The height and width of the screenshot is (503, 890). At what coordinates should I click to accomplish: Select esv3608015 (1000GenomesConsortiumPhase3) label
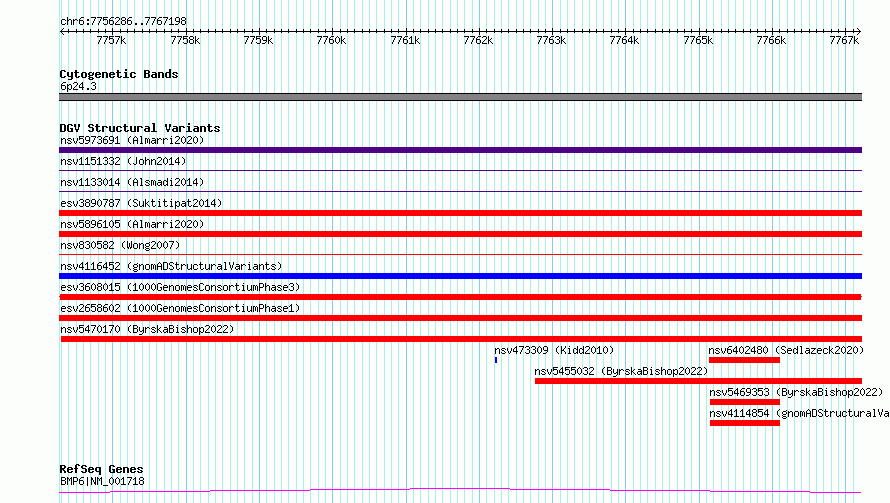click(x=180, y=287)
